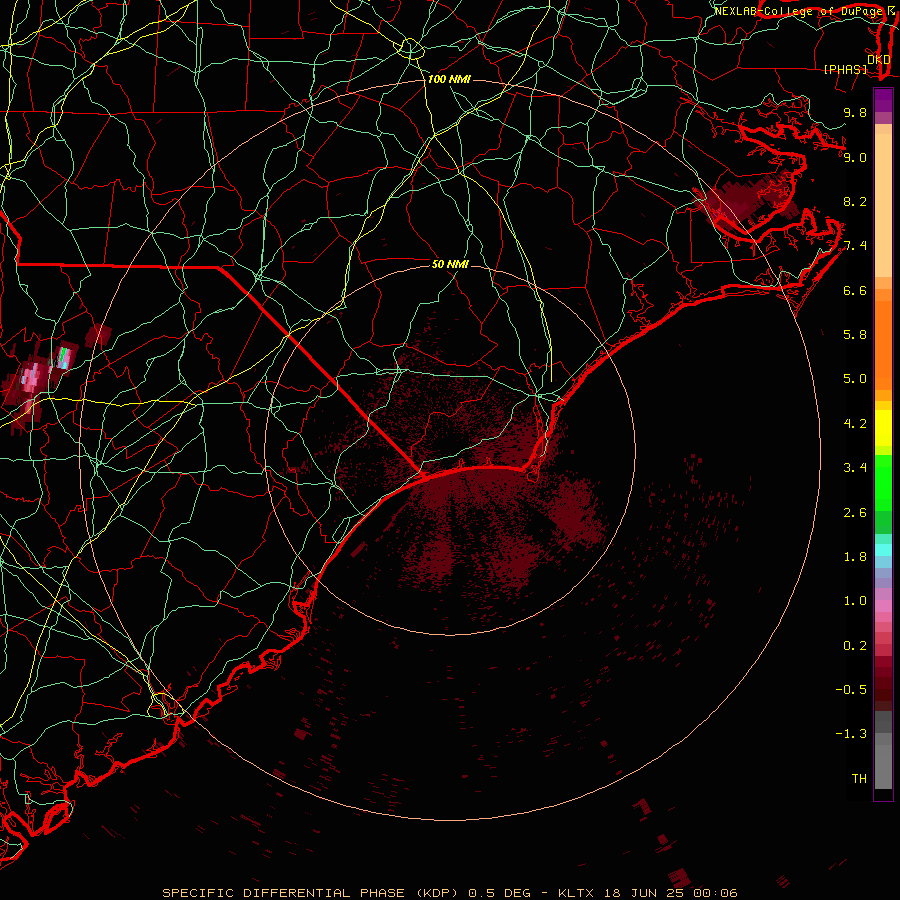Click the 5.8 value on the color scale
This screenshot has width=900, height=900.
click(855, 335)
